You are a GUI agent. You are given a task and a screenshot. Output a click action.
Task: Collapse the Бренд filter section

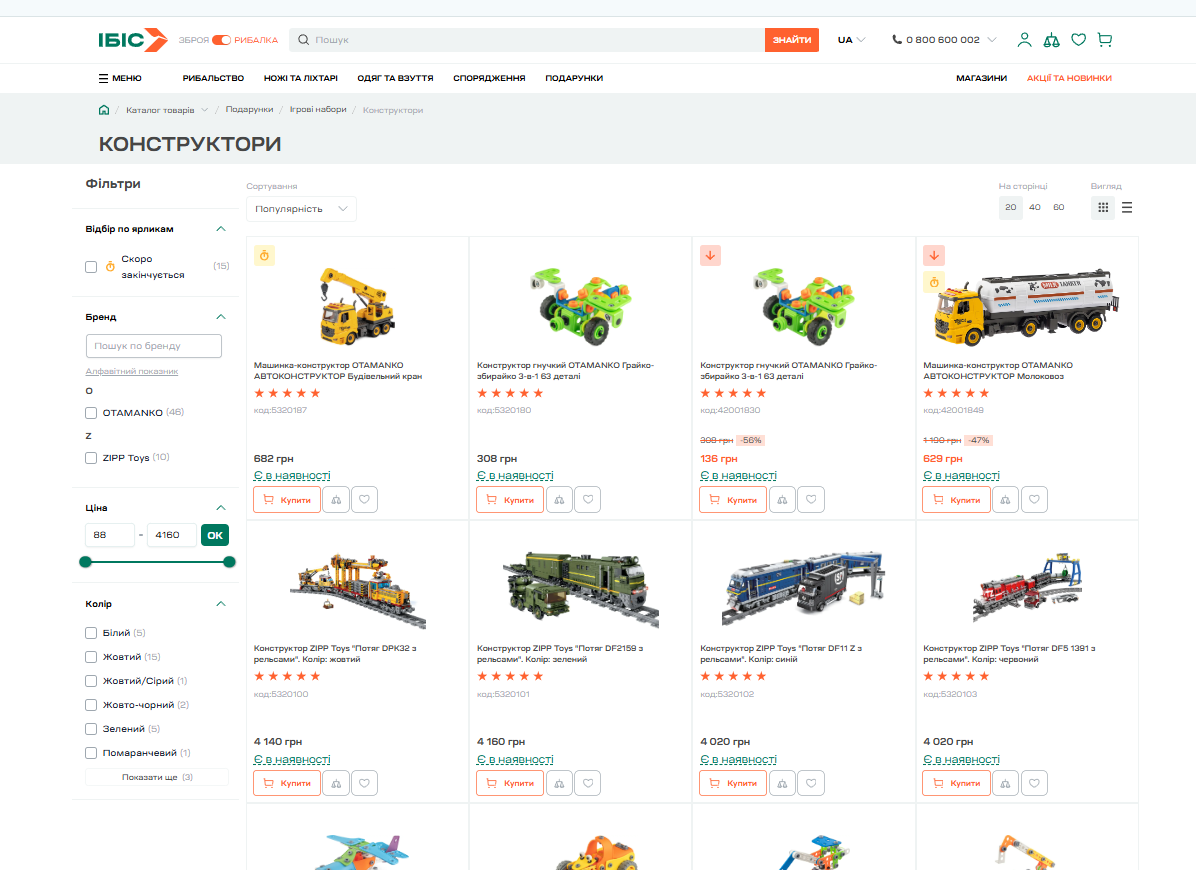[220, 316]
